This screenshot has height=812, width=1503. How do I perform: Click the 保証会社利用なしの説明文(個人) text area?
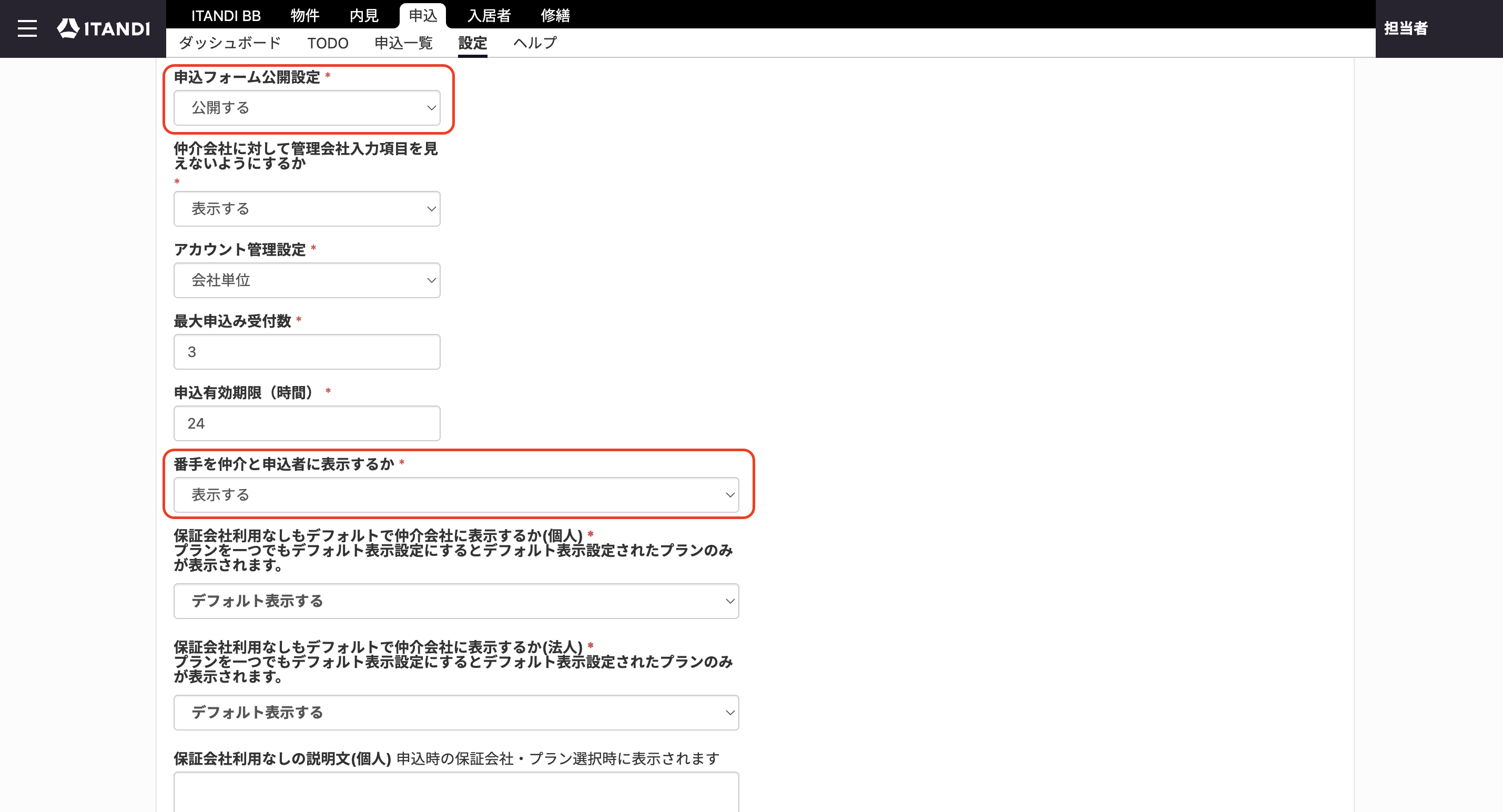[x=456, y=792]
